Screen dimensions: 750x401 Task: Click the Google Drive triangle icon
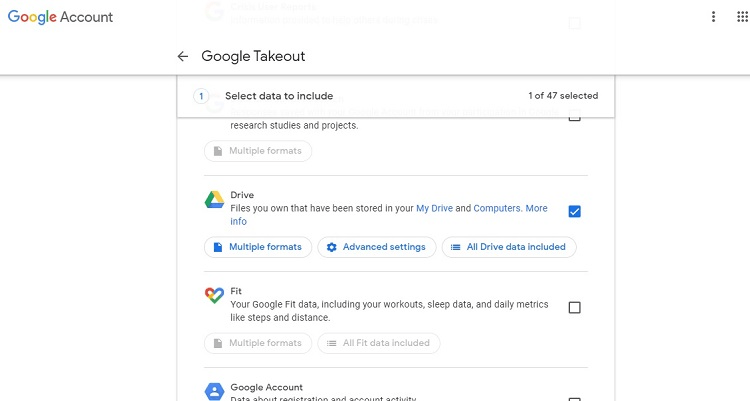coord(214,200)
